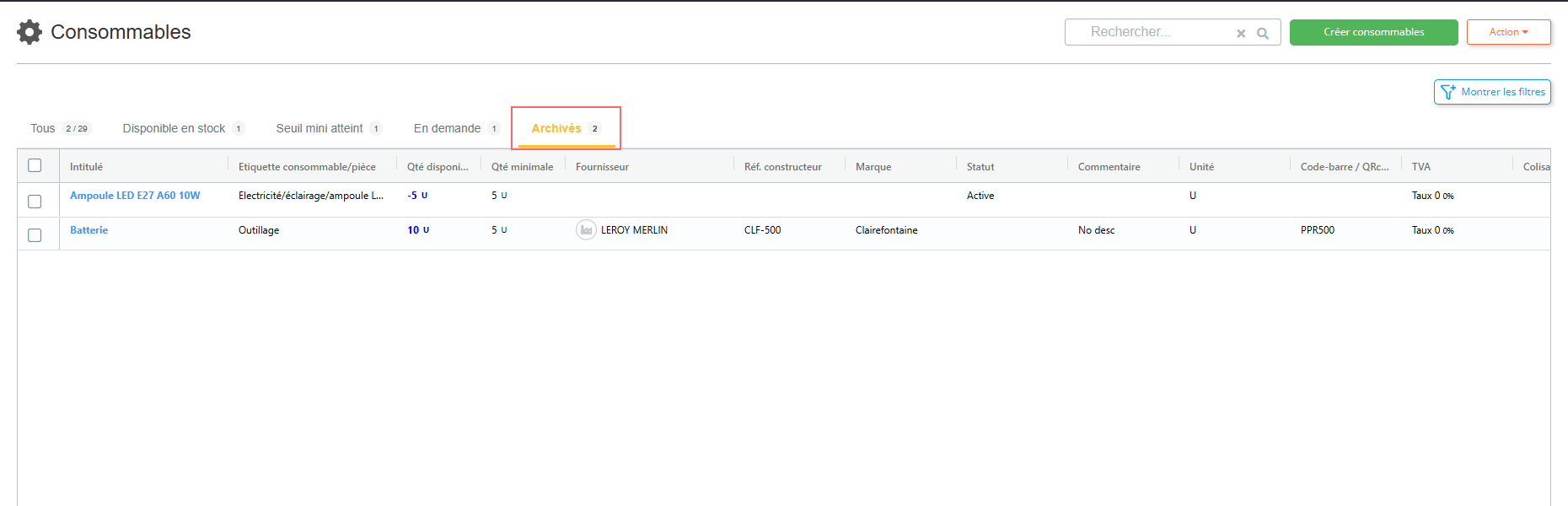1568x506 pixels.
Task: Switch to Seuil mini atteint tab
Action: [x=320, y=128]
